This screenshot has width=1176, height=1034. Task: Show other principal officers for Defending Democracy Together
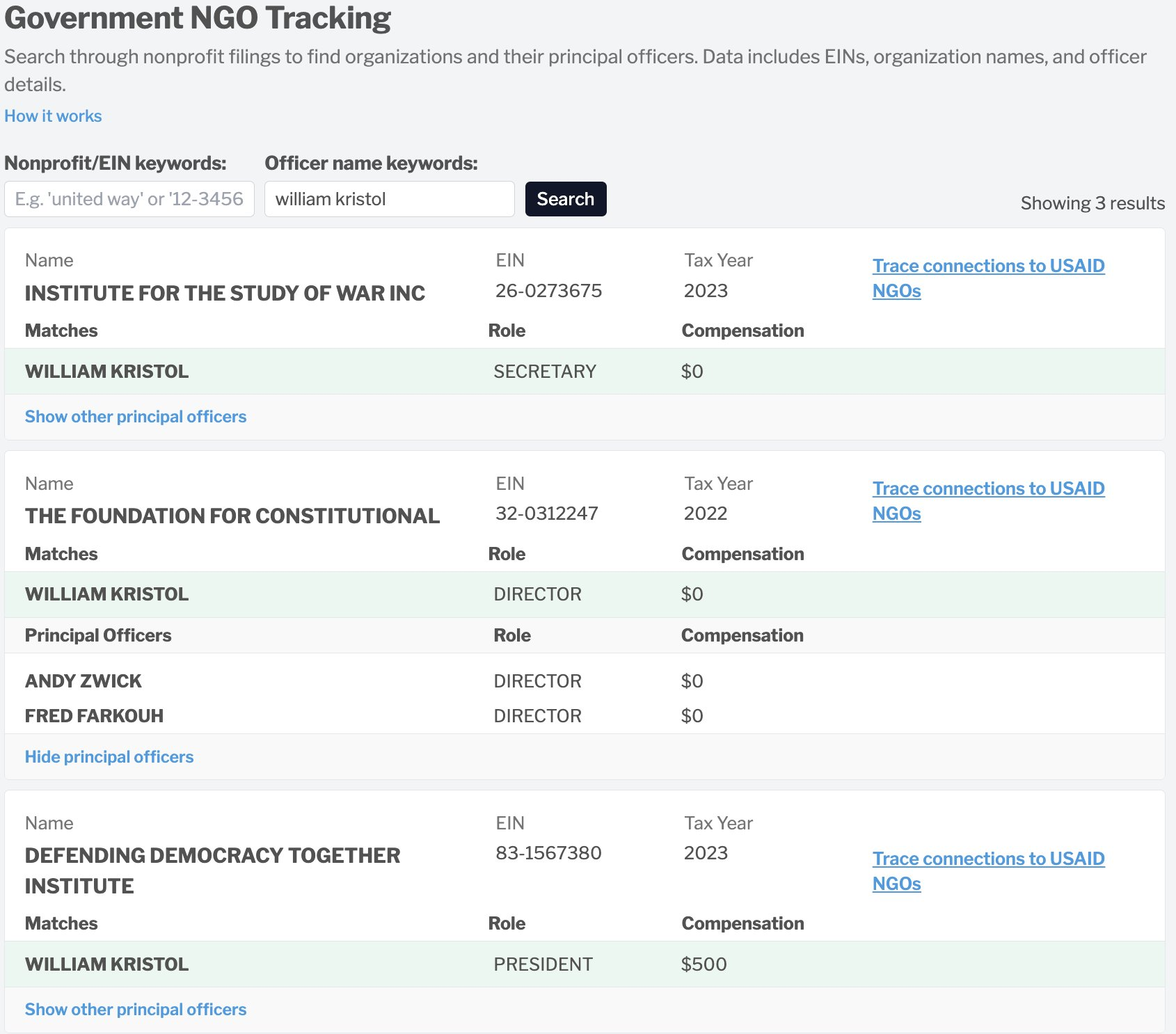pyautogui.click(x=136, y=1010)
